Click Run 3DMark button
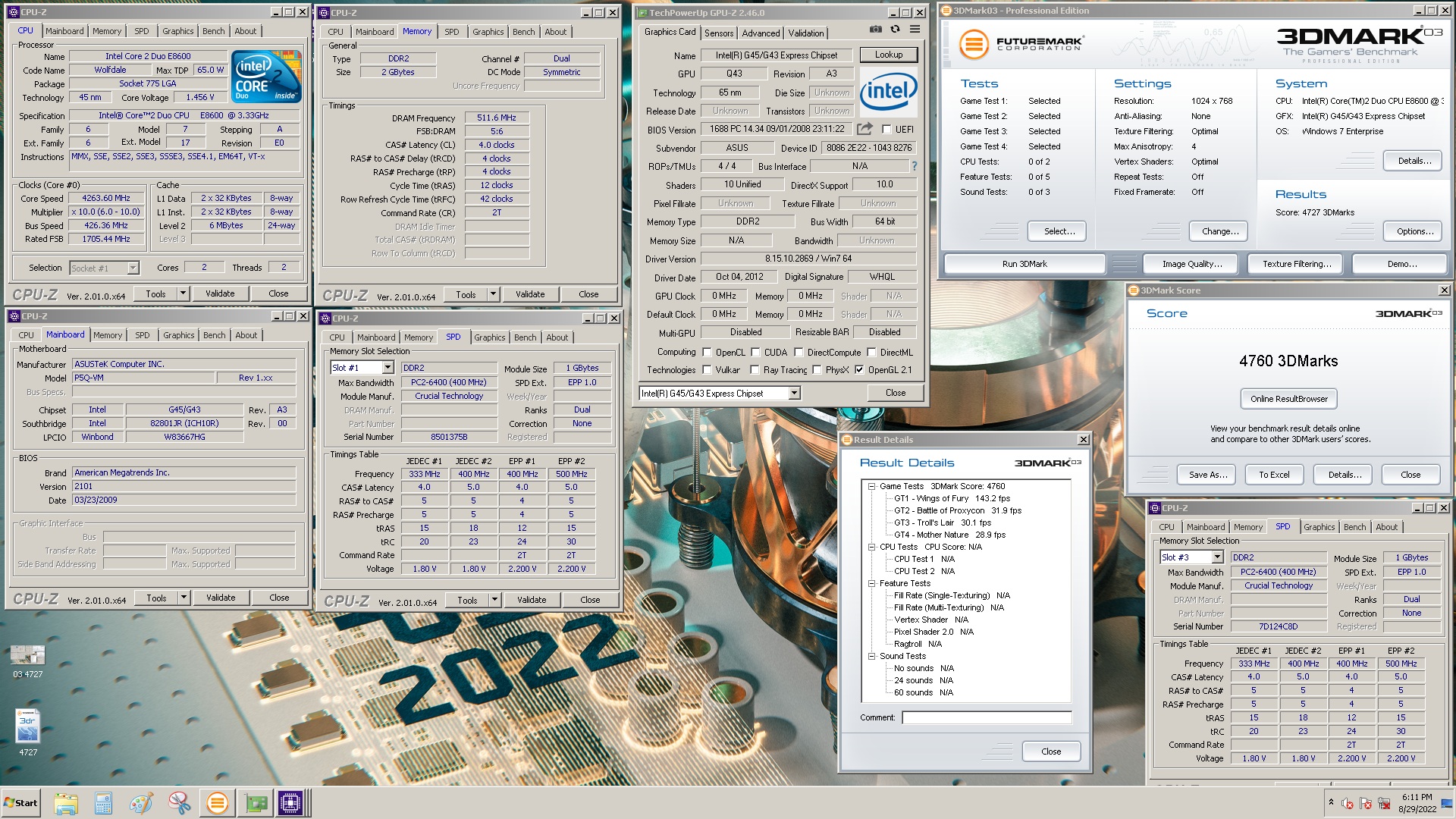The image size is (1456, 819). [x=1025, y=264]
